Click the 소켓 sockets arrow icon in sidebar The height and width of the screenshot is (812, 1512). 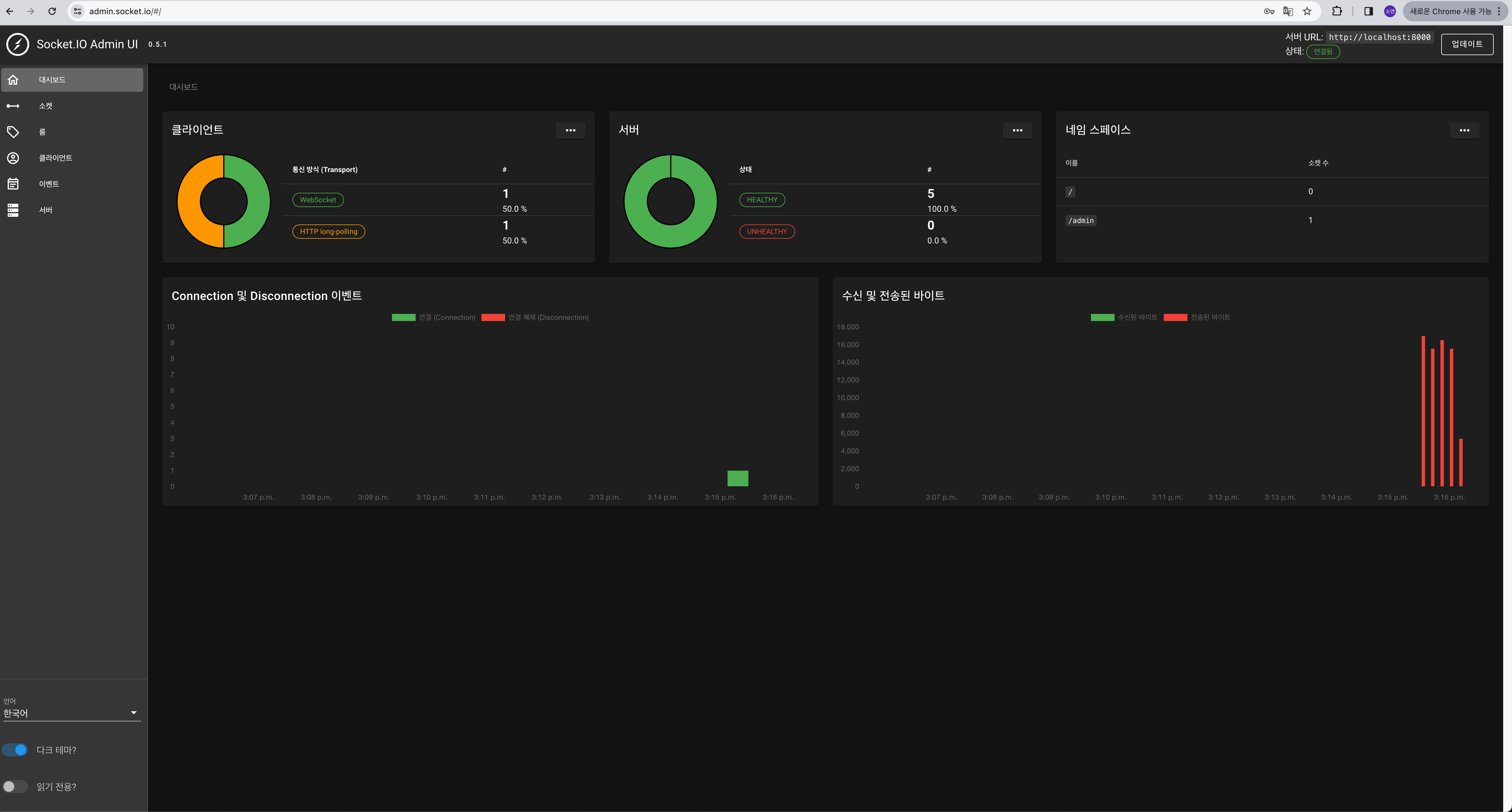click(13, 106)
